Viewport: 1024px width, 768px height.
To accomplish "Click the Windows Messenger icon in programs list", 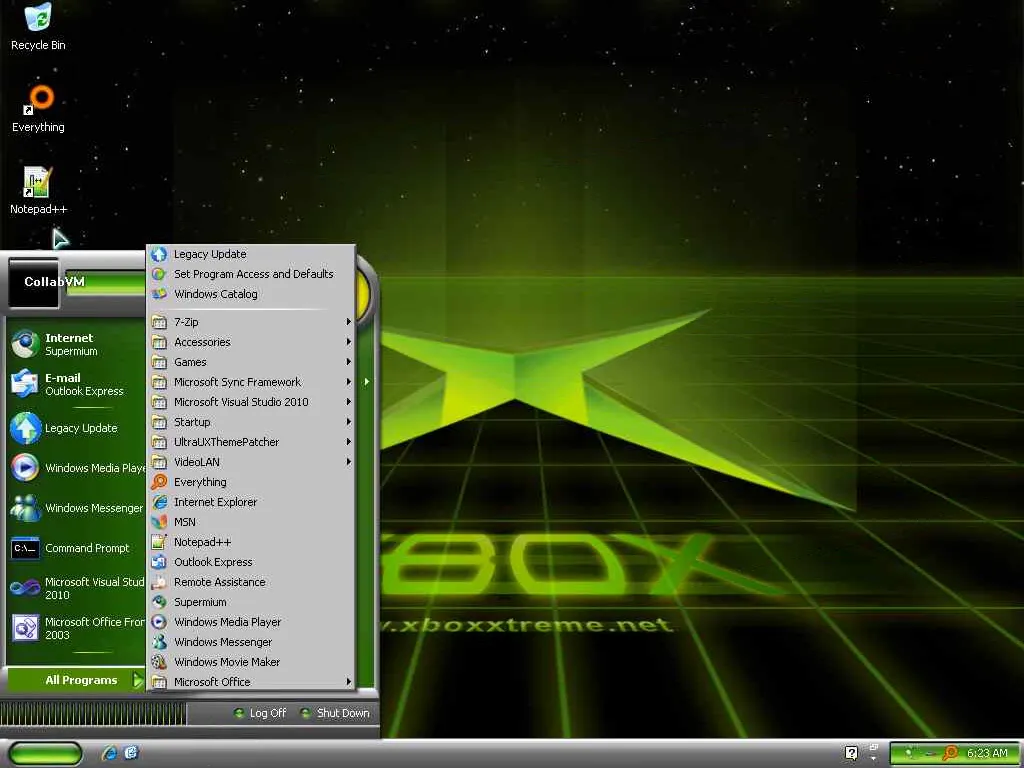I will click(x=159, y=642).
